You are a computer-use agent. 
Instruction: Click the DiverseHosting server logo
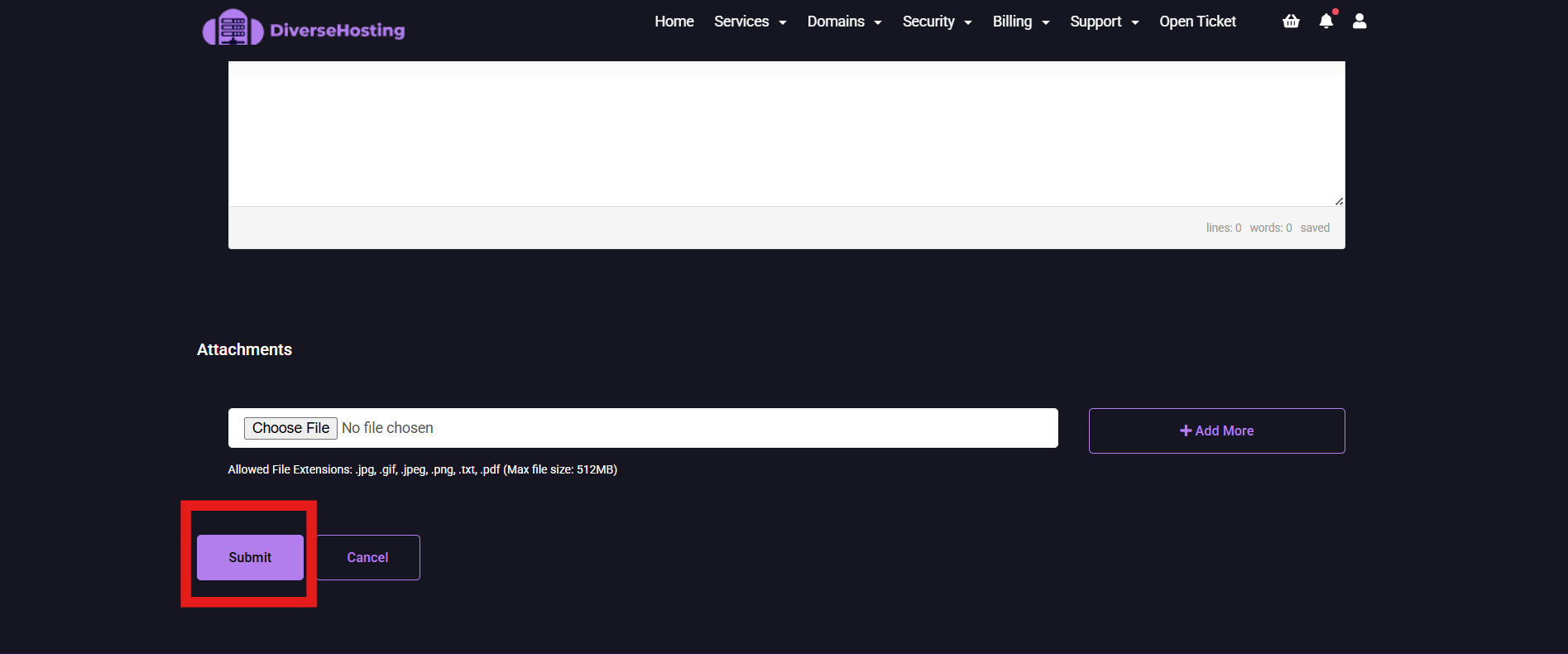[x=233, y=28]
